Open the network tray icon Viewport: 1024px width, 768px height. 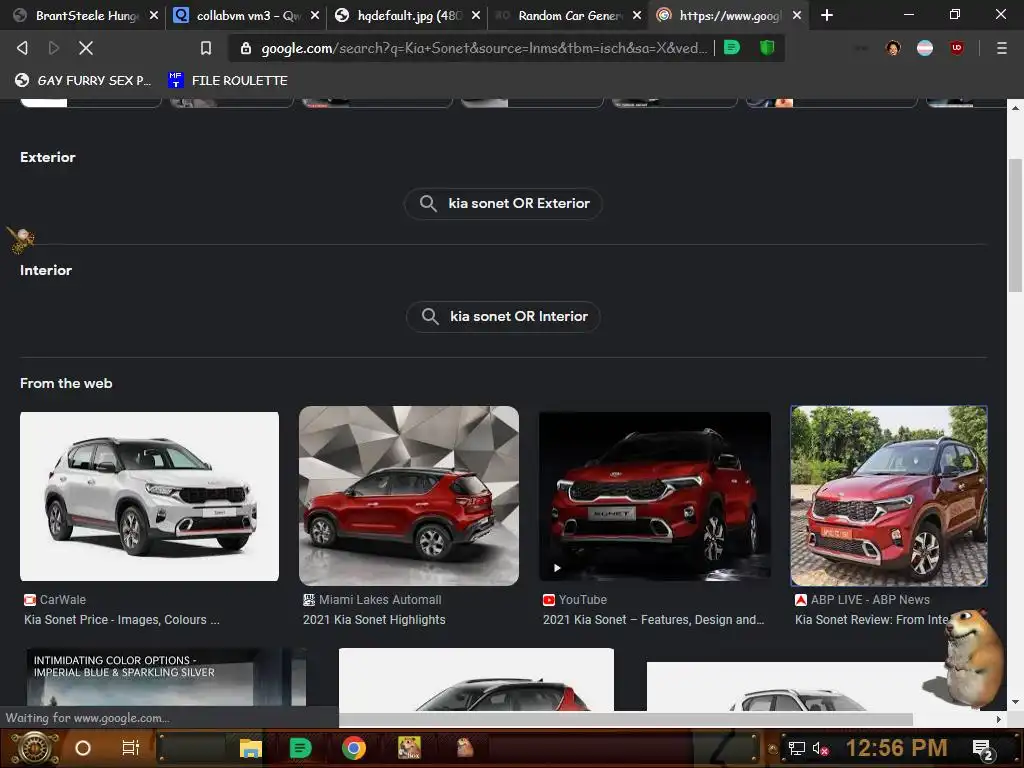tap(797, 749)
